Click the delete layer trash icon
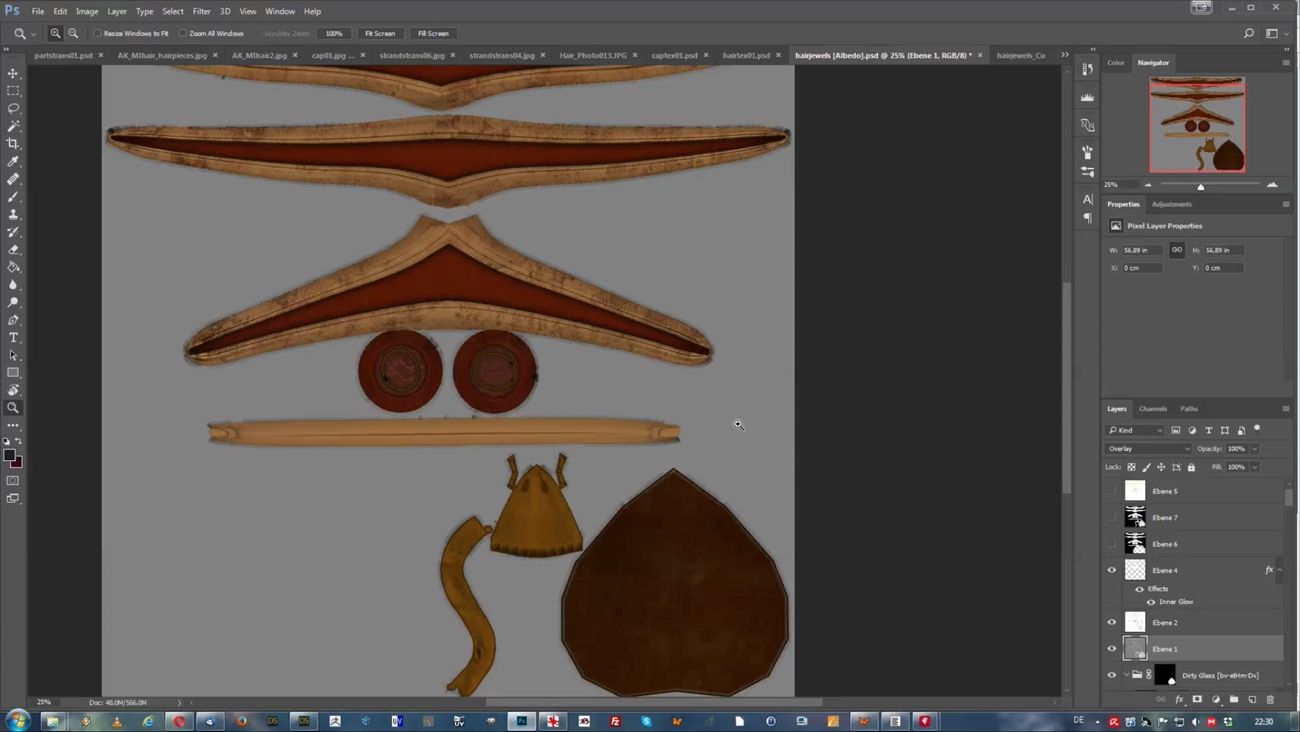This screenshot has height=732, width=1300. point(1270,700)
